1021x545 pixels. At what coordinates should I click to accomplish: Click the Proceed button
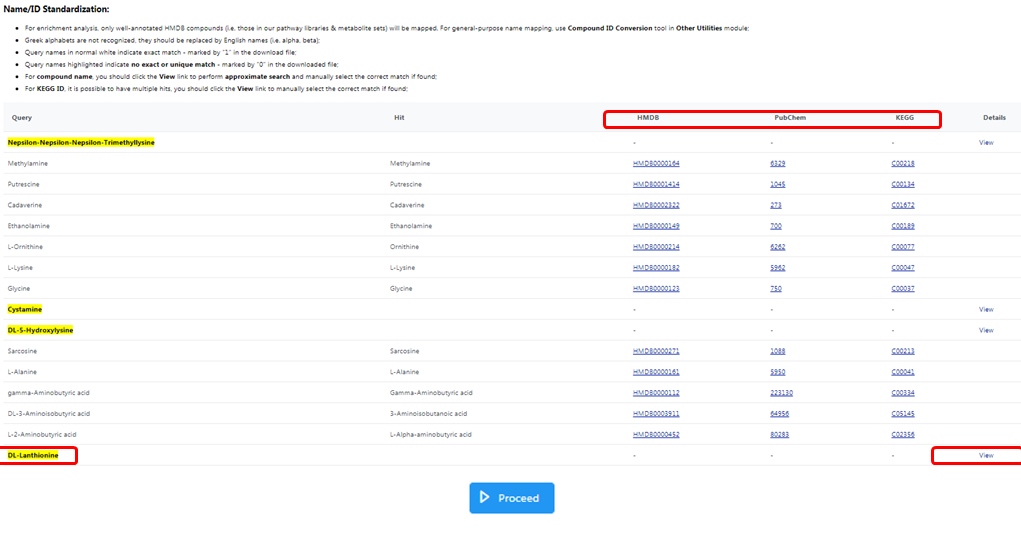click(511, 497)
